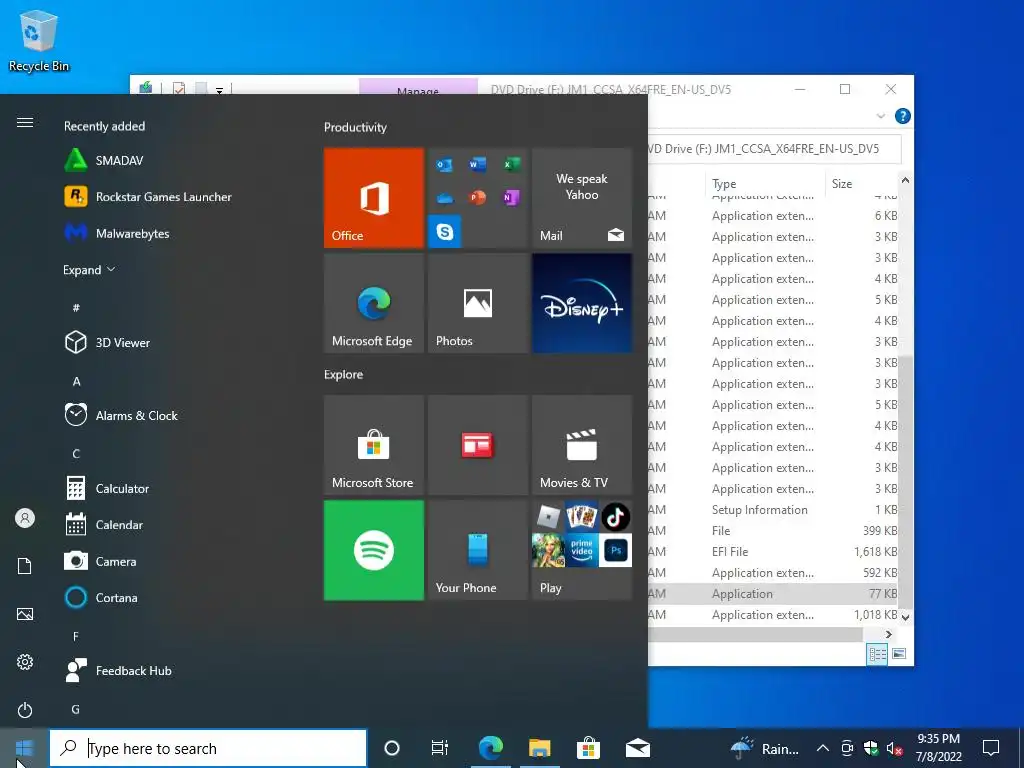Open Cortana from the app list
The width and height of the screenshot is (1024, 768).
click(102, 598)
